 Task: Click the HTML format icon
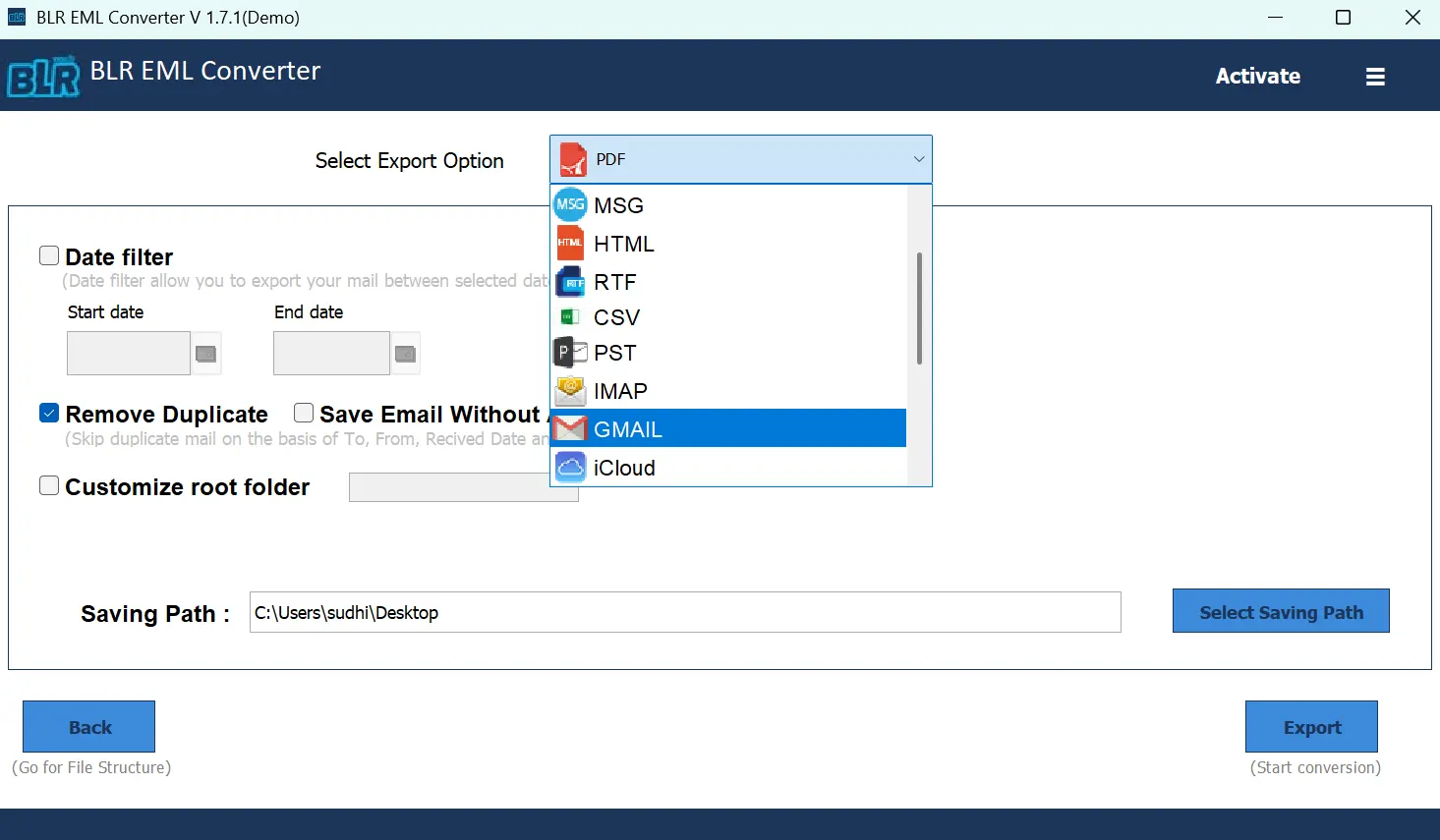pos(570,243)
